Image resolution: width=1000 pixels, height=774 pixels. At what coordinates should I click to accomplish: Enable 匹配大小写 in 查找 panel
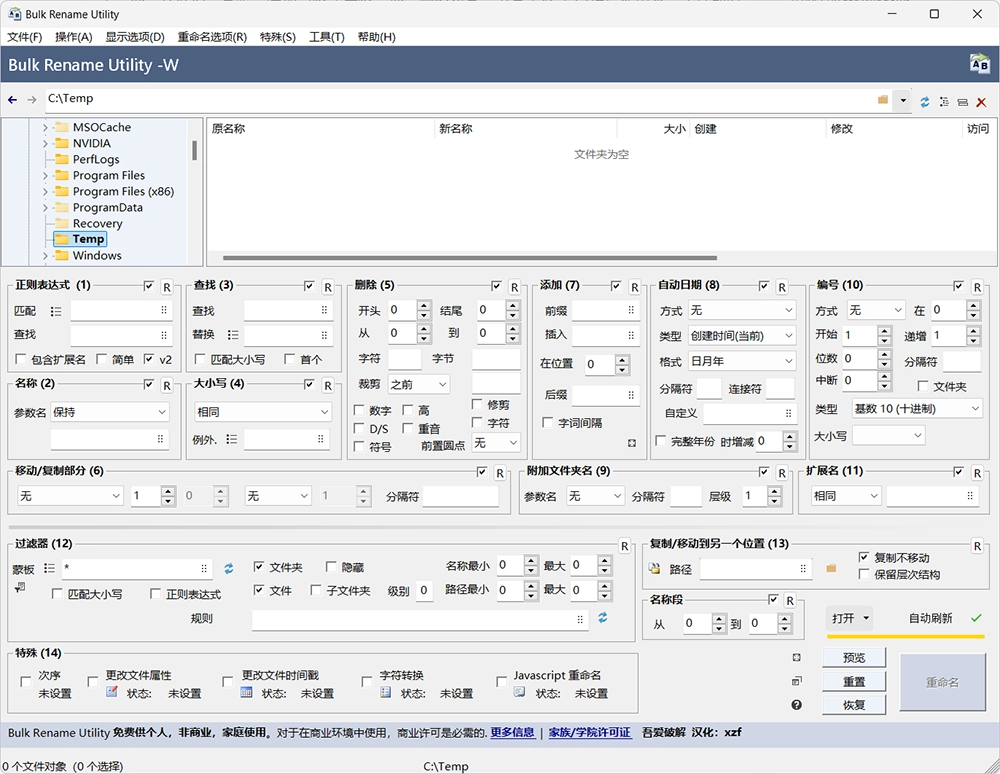(200, 359)
